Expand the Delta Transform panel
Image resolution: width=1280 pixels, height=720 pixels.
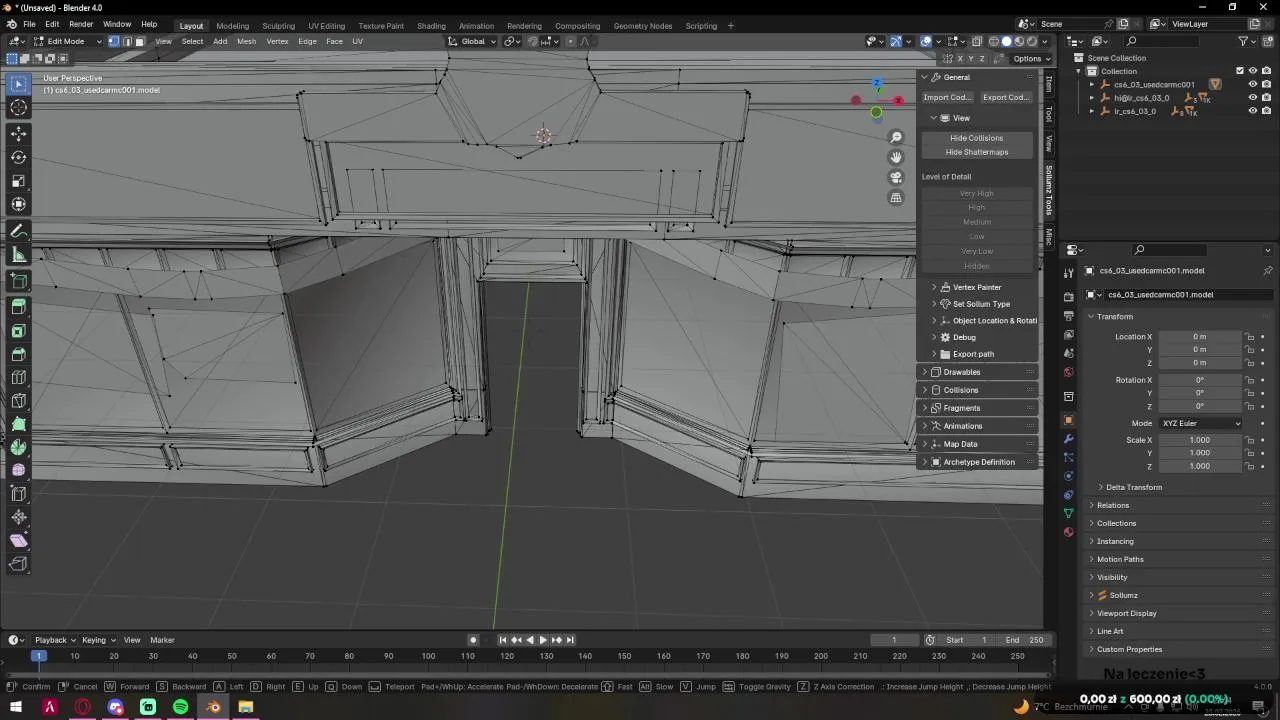point(1134,487)
